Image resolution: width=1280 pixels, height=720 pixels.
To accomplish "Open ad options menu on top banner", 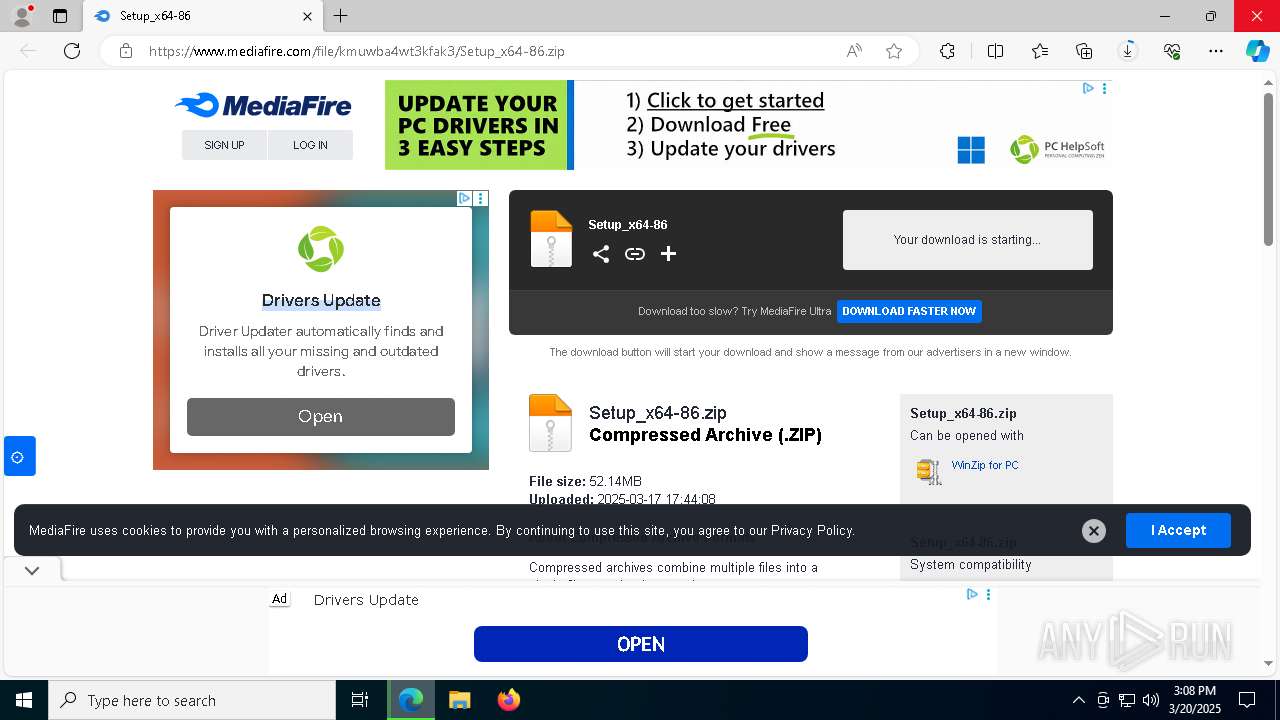I will [1104, 88].
